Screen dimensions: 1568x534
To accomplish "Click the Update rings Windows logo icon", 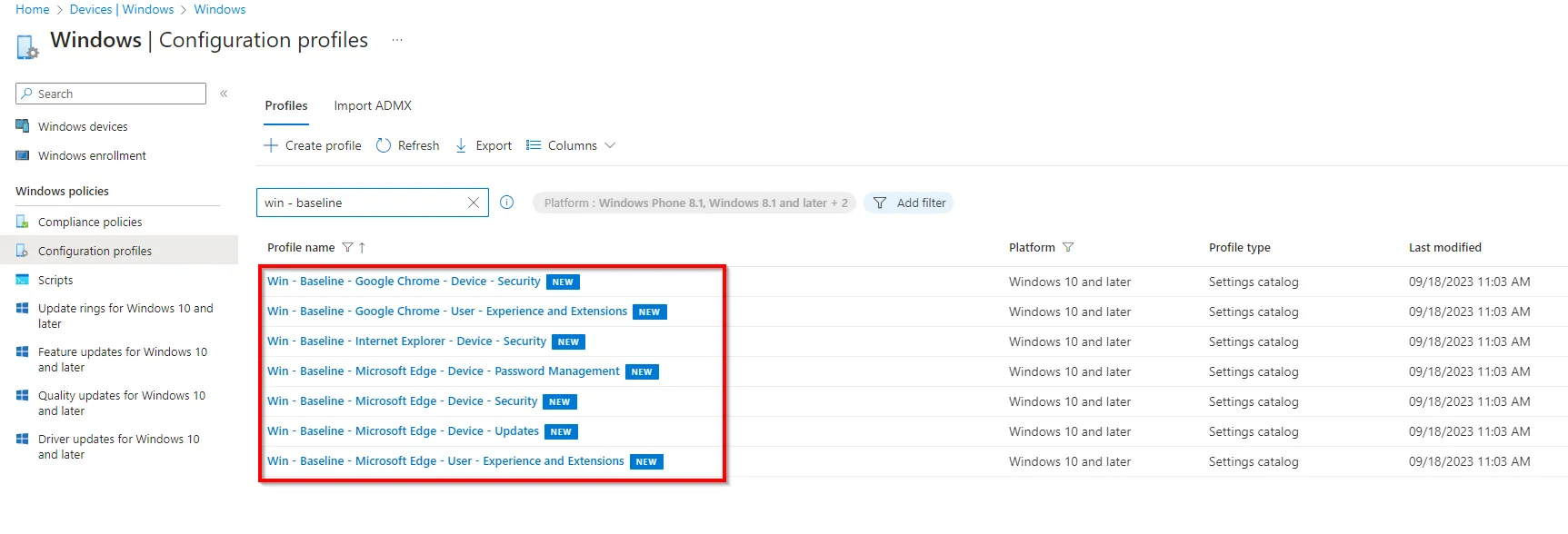I will [x=23, y=309].
